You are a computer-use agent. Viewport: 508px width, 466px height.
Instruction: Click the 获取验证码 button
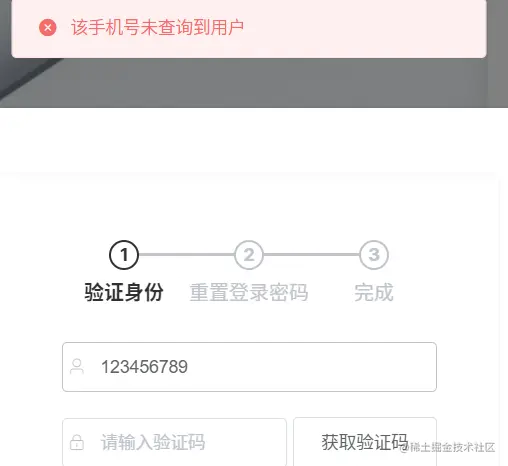click(x=365, y=442)
